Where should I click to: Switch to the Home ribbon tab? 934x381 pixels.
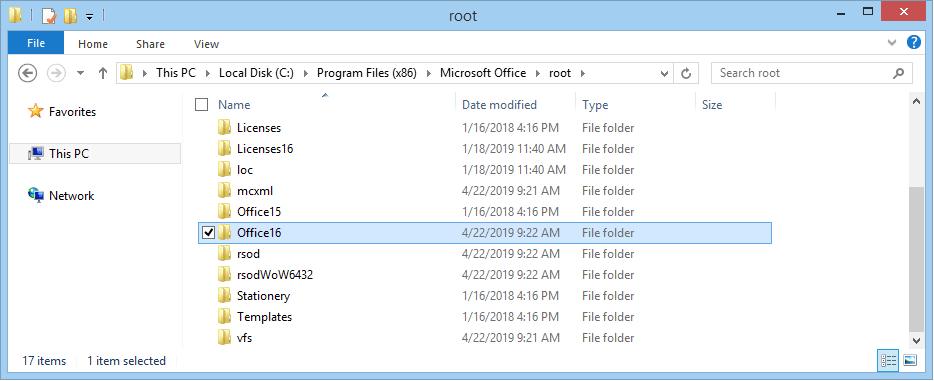93,44
